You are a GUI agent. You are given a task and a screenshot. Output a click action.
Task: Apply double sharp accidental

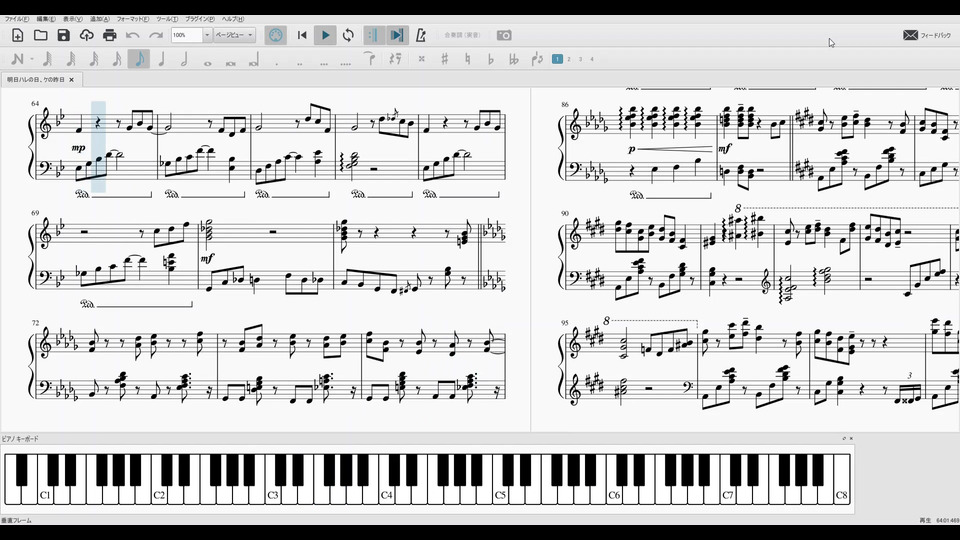coord(421,59)
